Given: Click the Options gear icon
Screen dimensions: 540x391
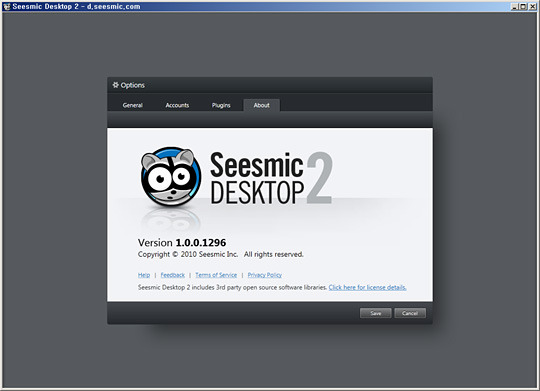Looking at the screenshot, I should [115, 85].
